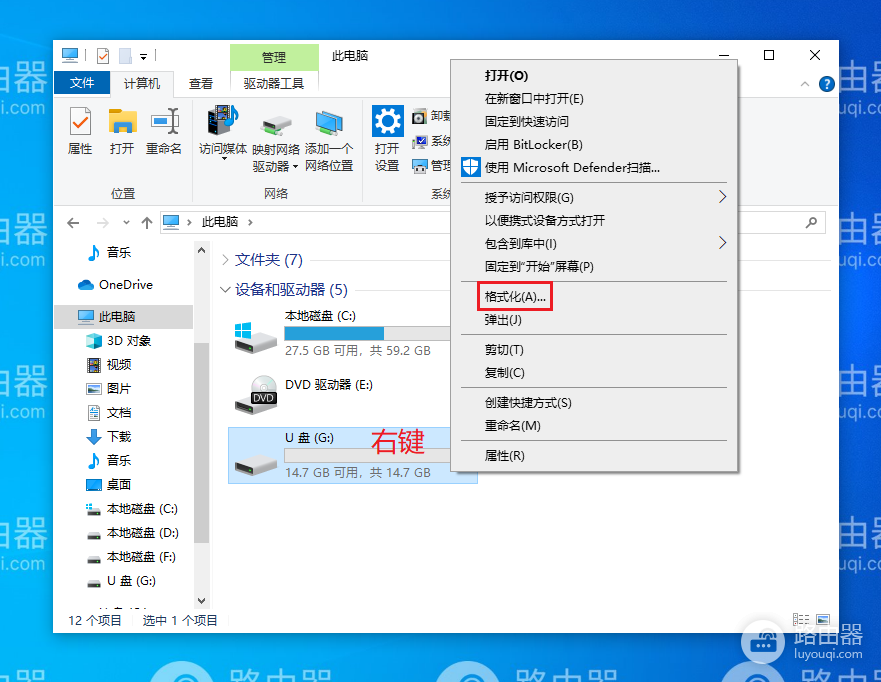This screenshot has height=682, width=881.
Task: Switch to the 查看 ribbon tab
Action: pos(201,84)
